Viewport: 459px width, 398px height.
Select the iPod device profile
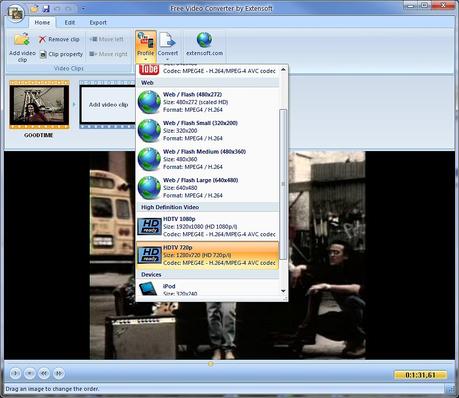pos(207,289)
